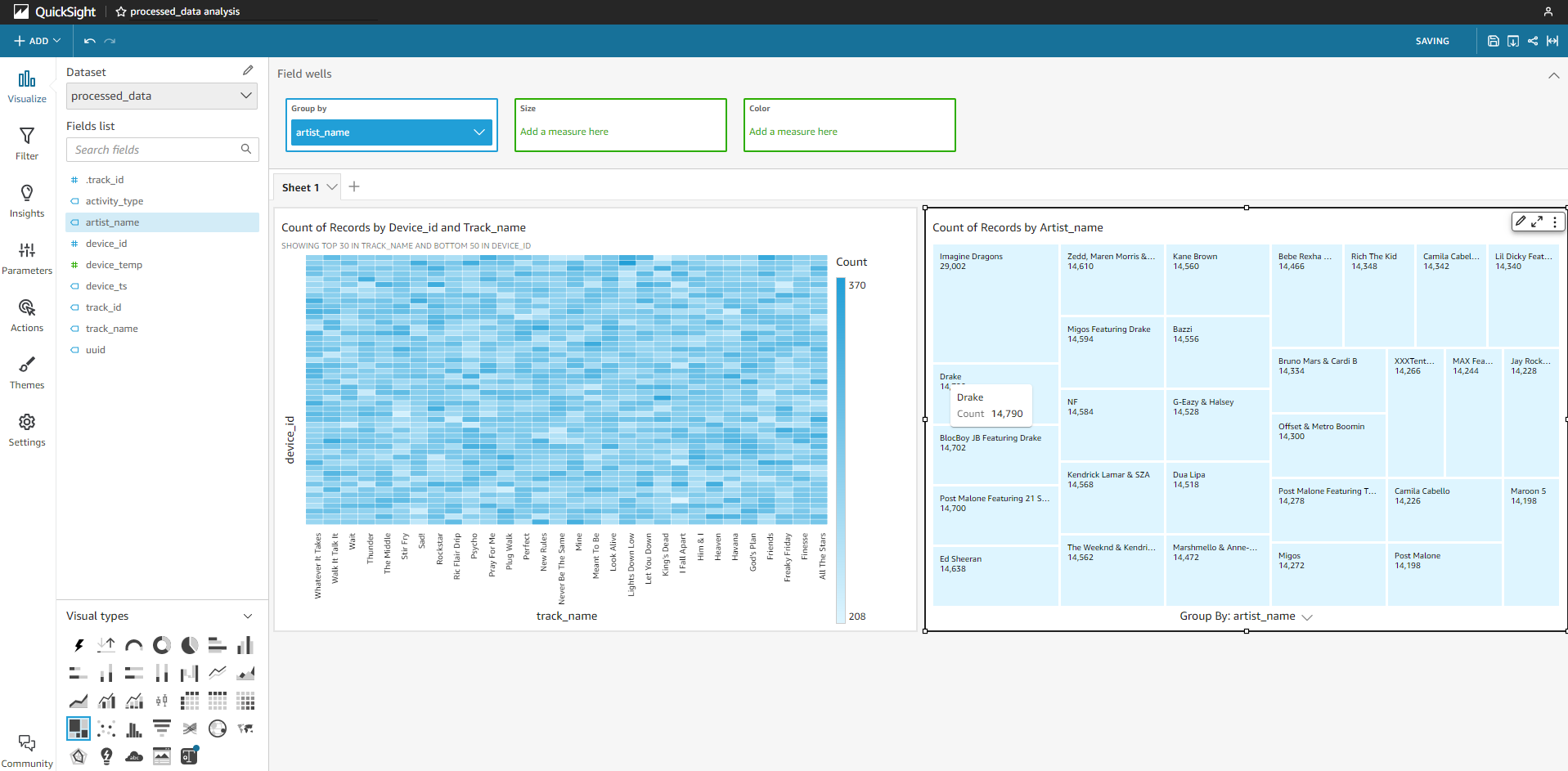Select the AutoGraph lightning bolt visual type
The image size is (1568, 771).
[79, 645]
